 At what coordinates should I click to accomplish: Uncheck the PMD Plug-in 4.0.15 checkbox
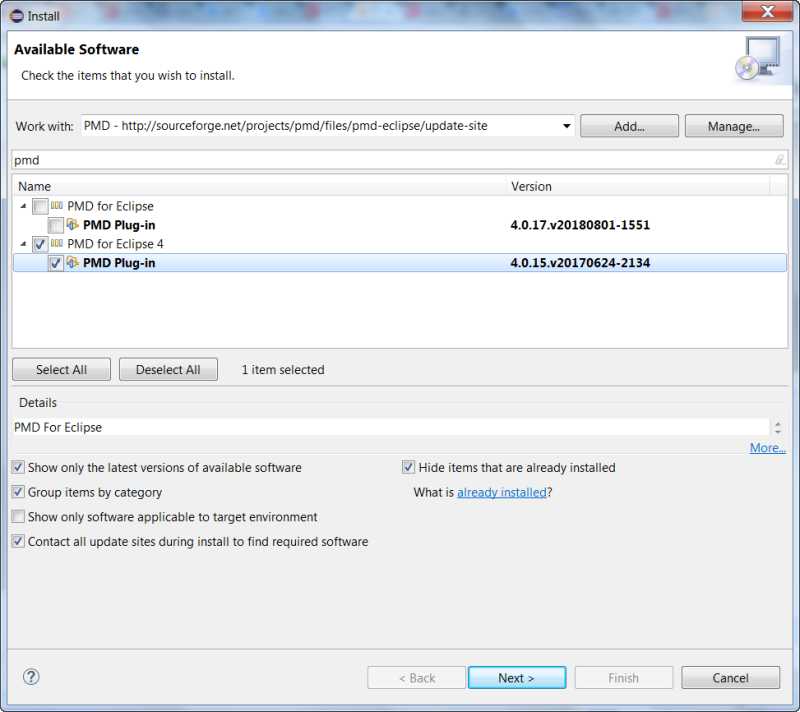[x=55, y=263]
